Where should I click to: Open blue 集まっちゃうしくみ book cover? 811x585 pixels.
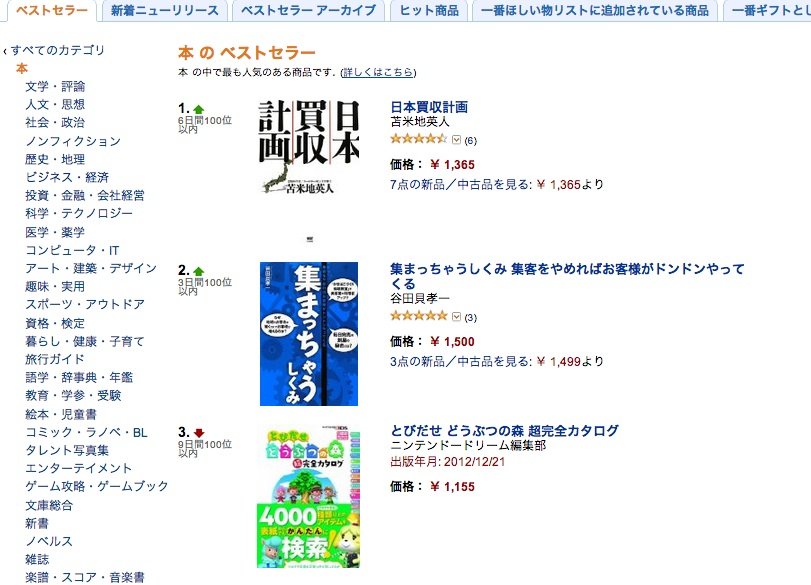[309, 334]
